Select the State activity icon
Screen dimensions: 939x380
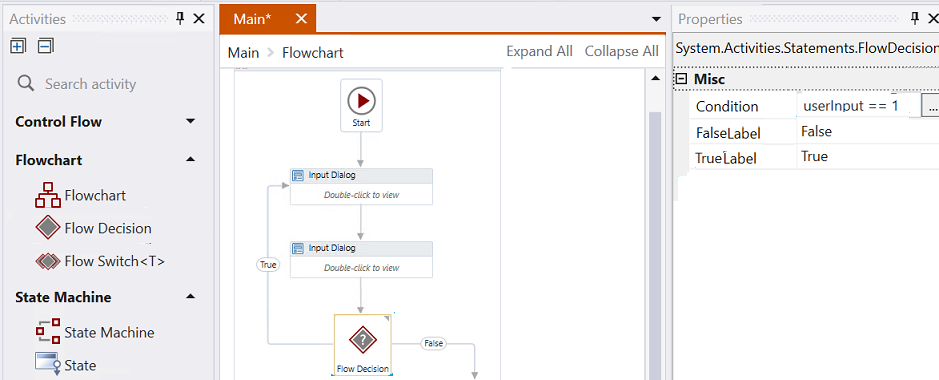click(x=48, y=364)
